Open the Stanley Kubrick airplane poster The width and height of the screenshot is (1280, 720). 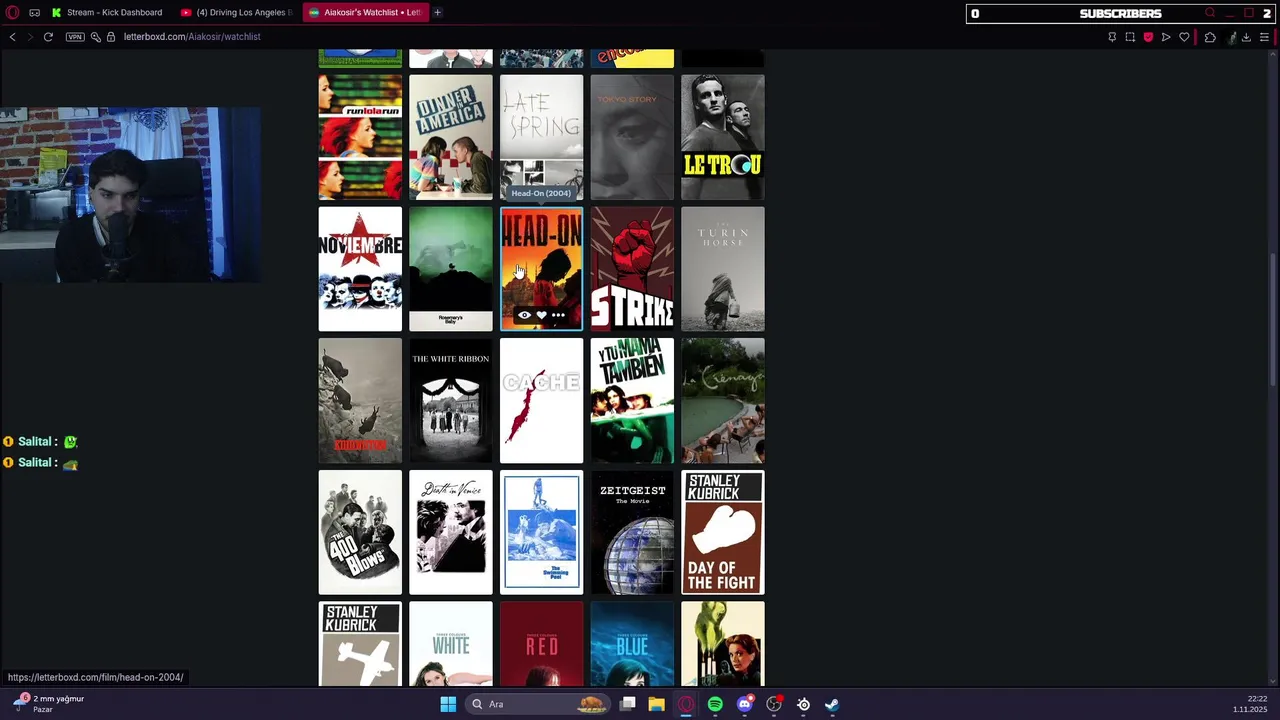tap(360, 644)
